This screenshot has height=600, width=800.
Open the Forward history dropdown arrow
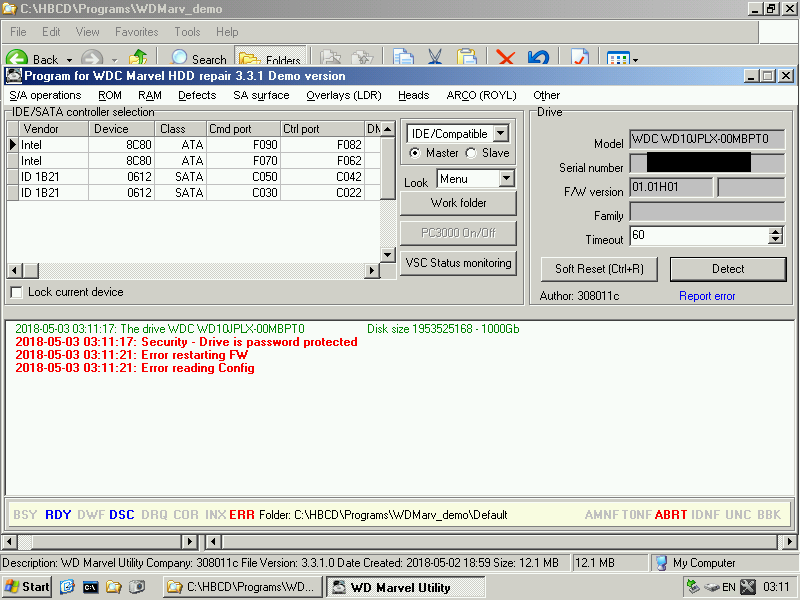[x=114, y=60]
